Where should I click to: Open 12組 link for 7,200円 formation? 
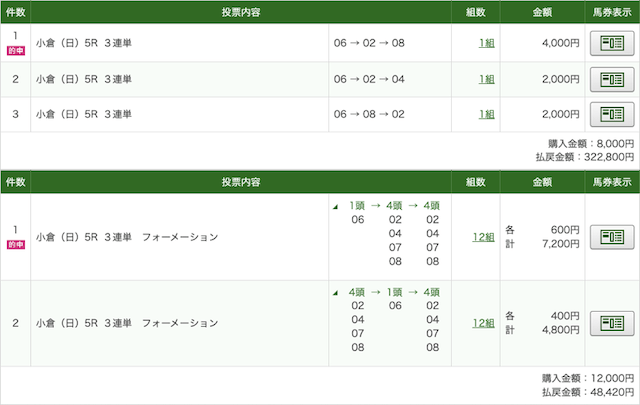click(484, 237)
